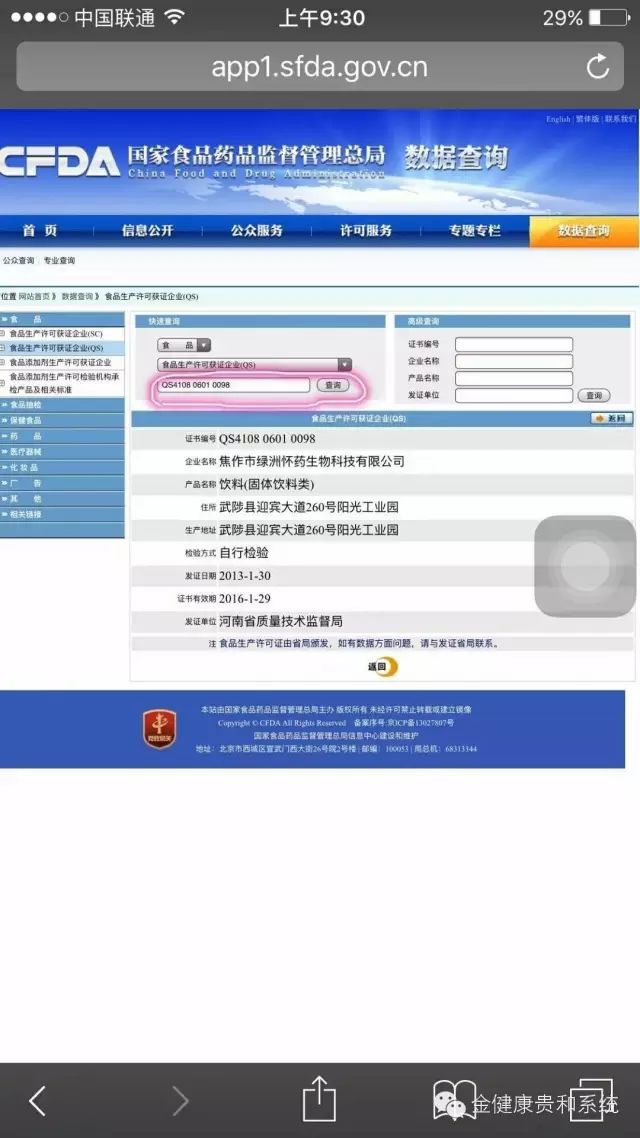This screenshot has height=1138, width=640.
Task: Expand the 广告 sidebar category
Action: pyautogui.click(x=62, y=483)
